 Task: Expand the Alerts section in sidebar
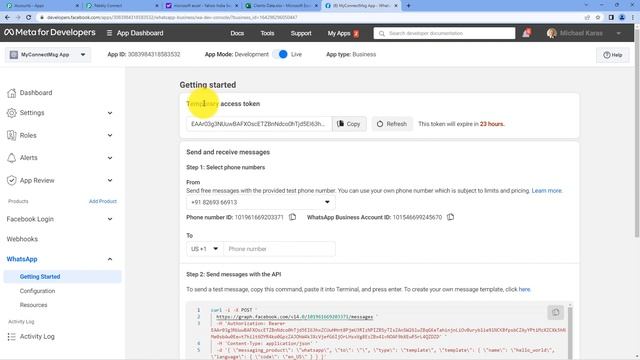110,158
